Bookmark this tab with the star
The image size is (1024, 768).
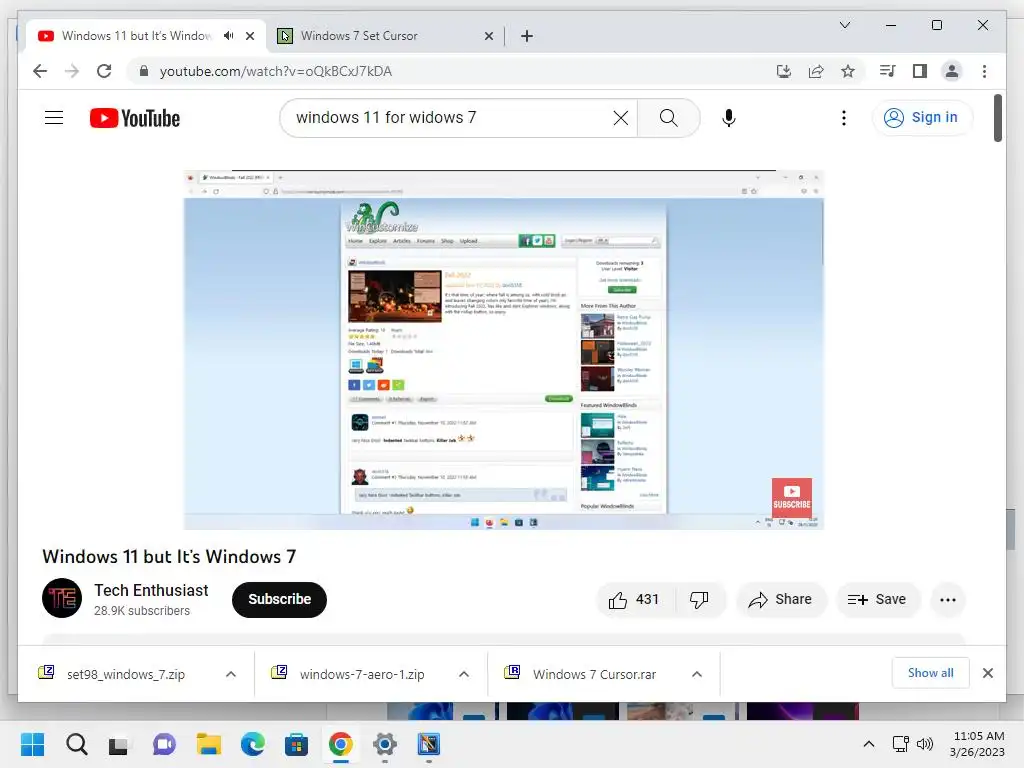pyautogui.click(x=848, y=71)
